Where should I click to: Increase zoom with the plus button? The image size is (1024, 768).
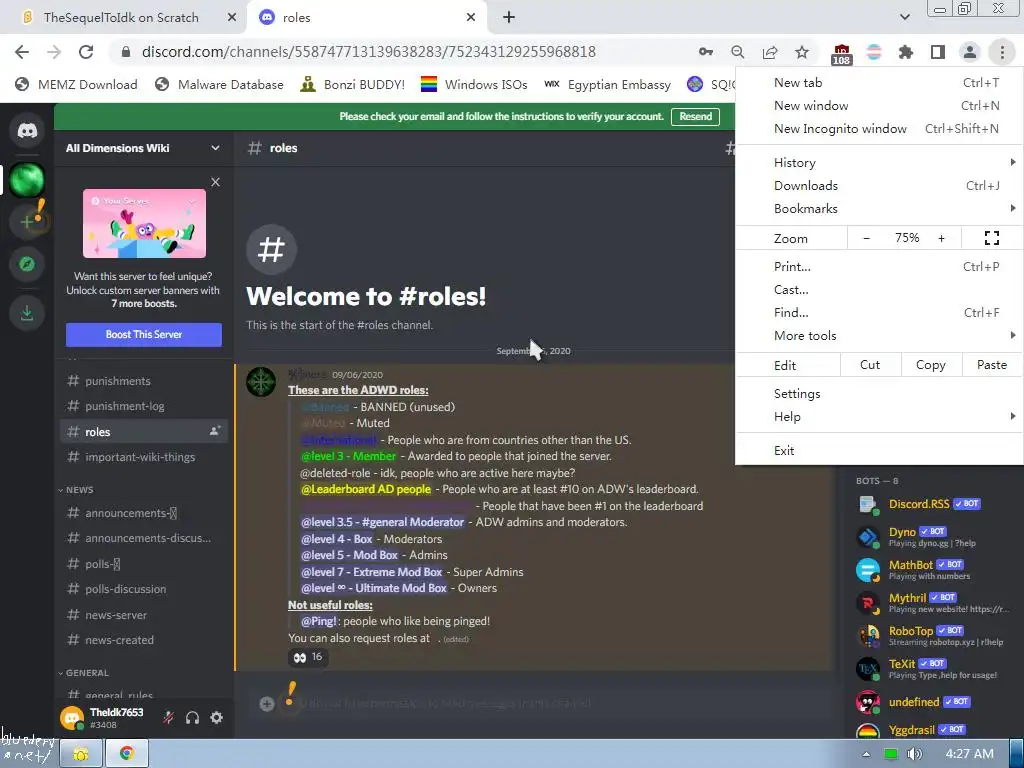941,238
